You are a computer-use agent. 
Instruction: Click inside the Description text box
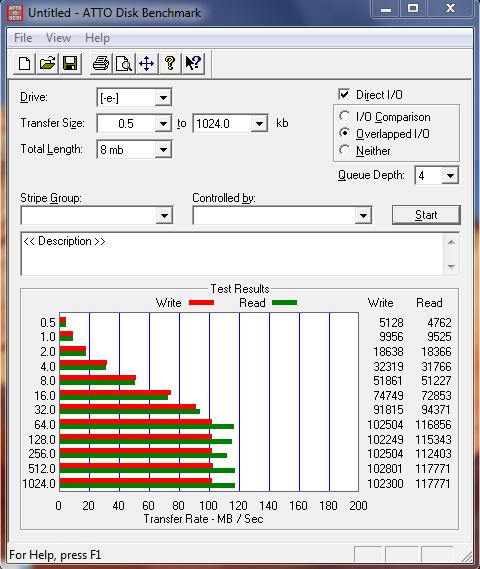coord(232,254)
